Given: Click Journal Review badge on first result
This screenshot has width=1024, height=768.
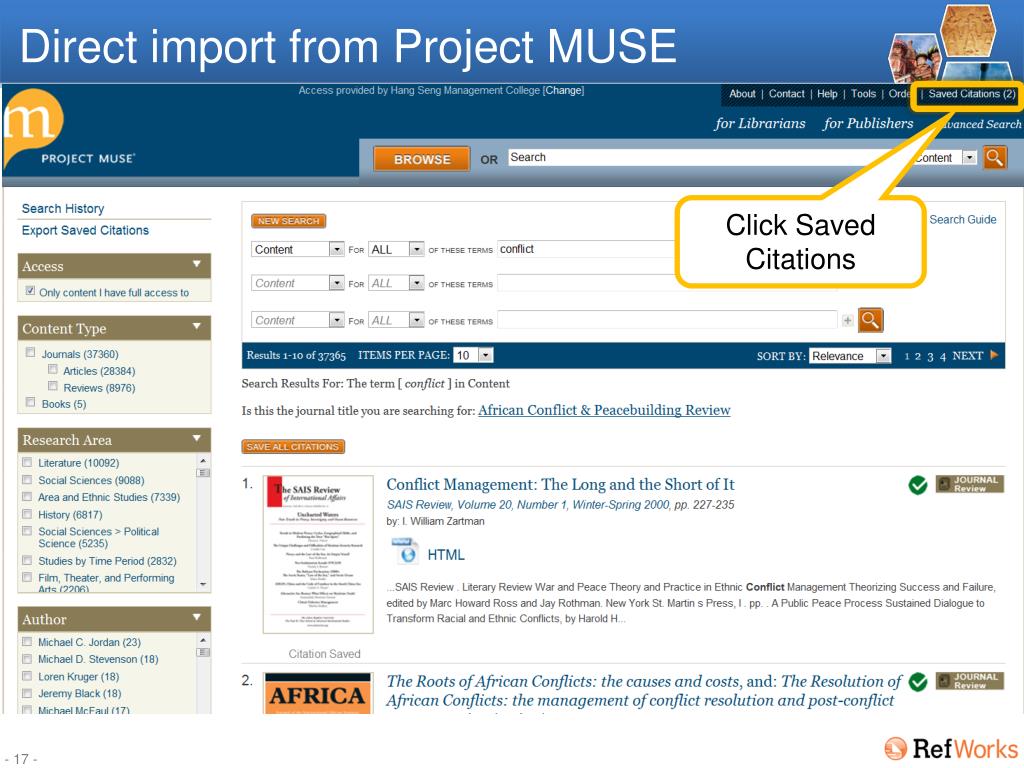Looking at the screenshot, I should click(969, 484).
